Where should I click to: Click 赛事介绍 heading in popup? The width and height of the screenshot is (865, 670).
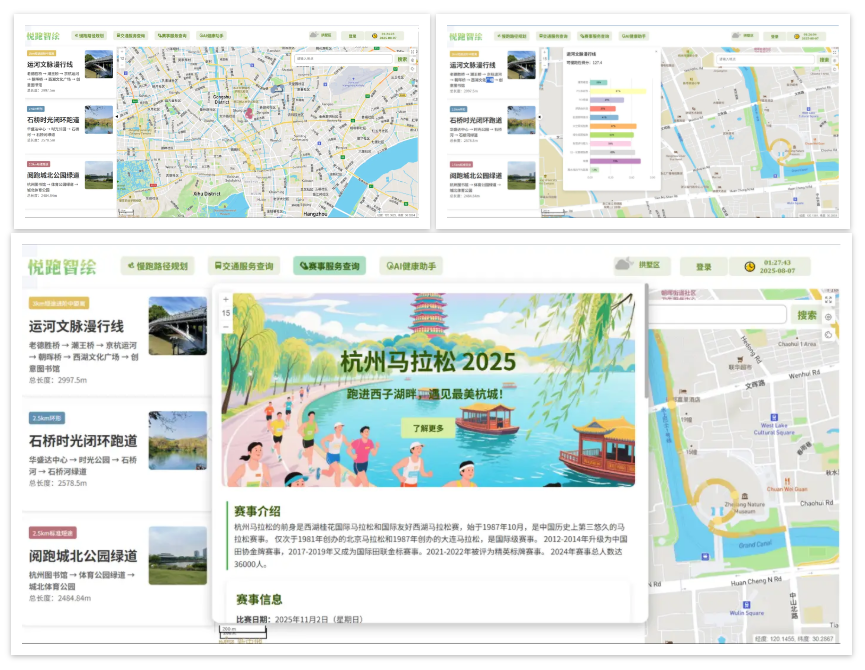[x=257, y=511]
